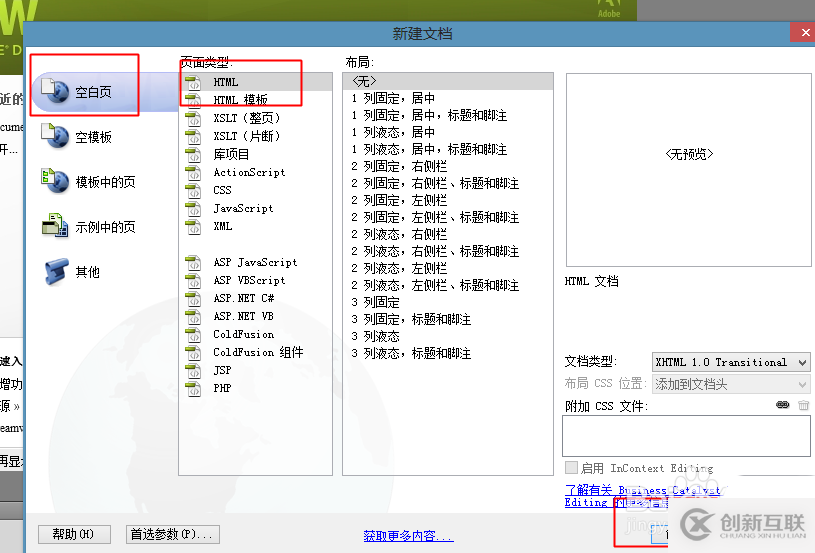
Task: Enable the InContext Editing checkbox
Action: [x=571, y=467]
